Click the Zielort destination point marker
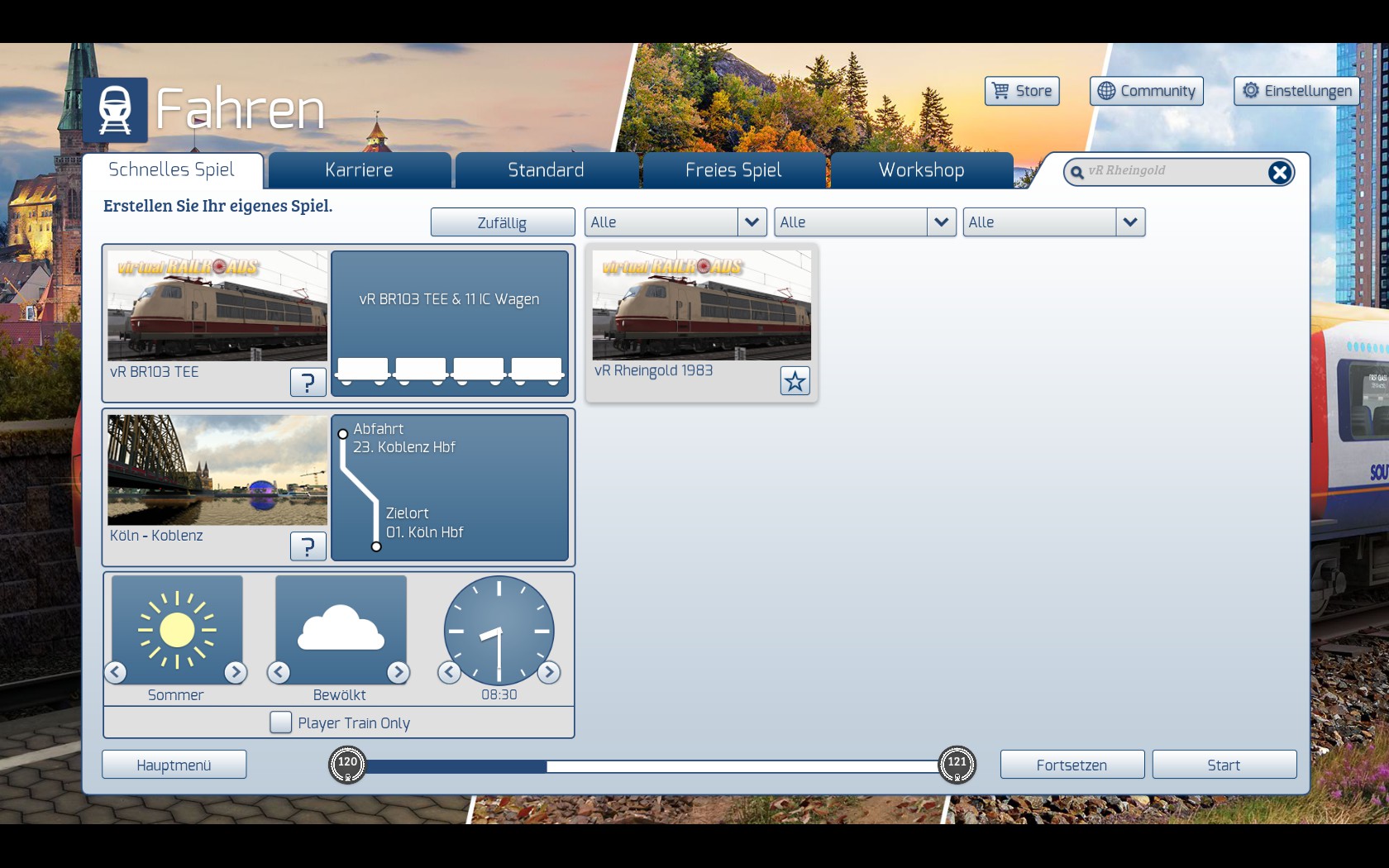The width and height of the screenshot is (1389, 868). pyautogui.click(x=376, y=546)
